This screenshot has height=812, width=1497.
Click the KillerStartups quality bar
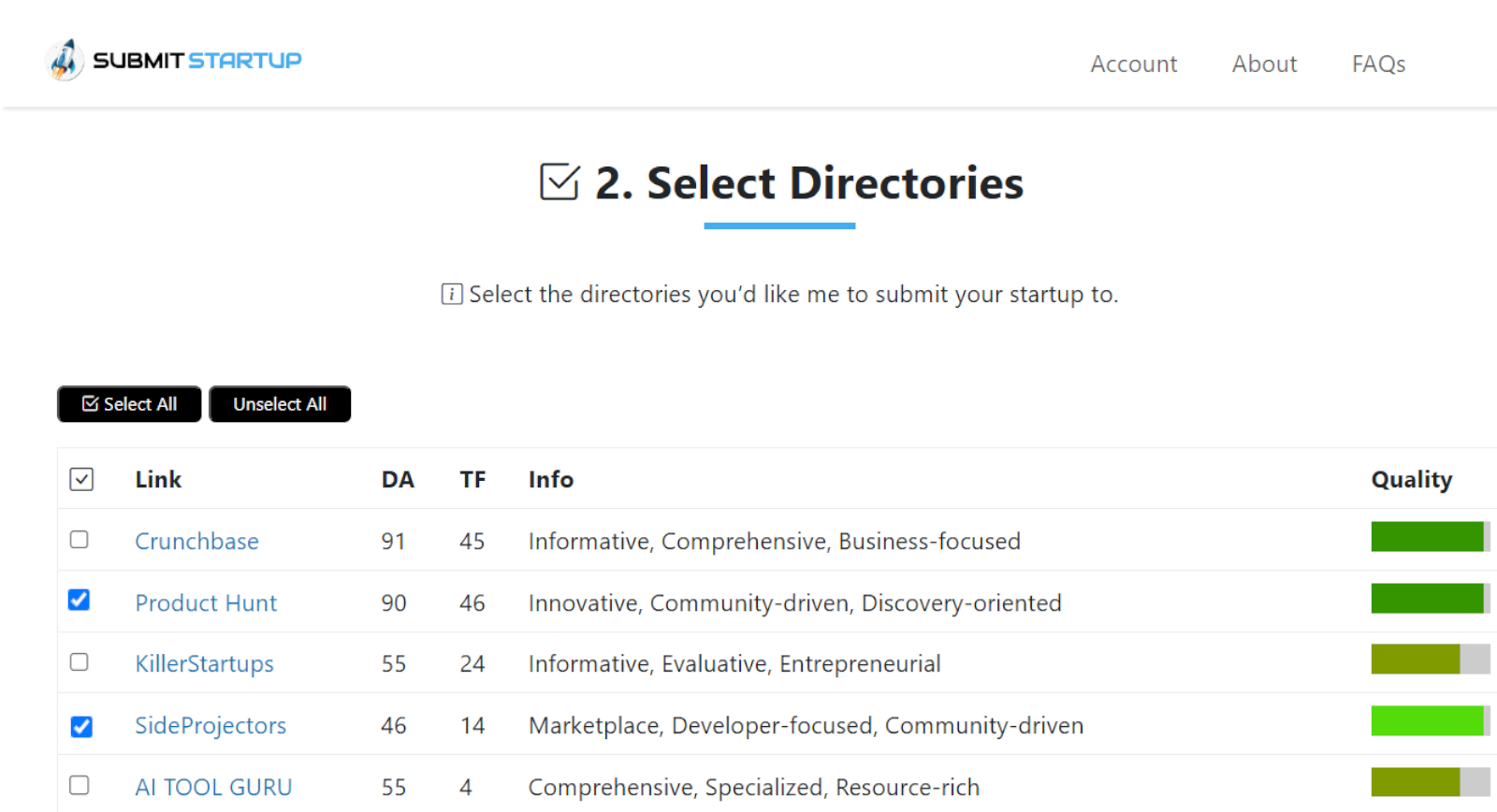coord(1431,660)
